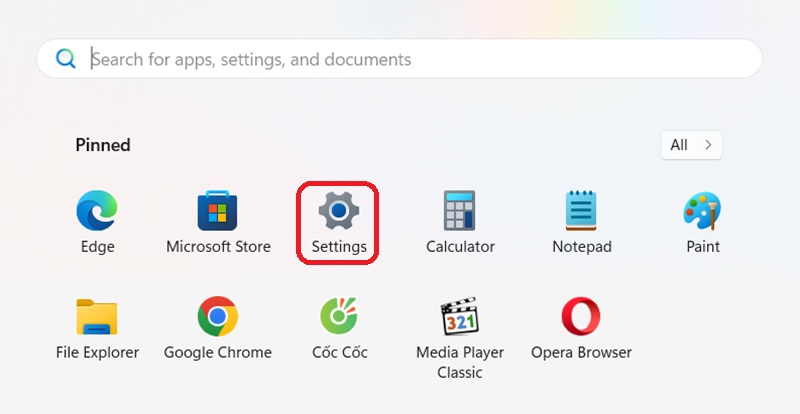
Task: Launch the Google Chrome icon
Action: coord(217,317)
